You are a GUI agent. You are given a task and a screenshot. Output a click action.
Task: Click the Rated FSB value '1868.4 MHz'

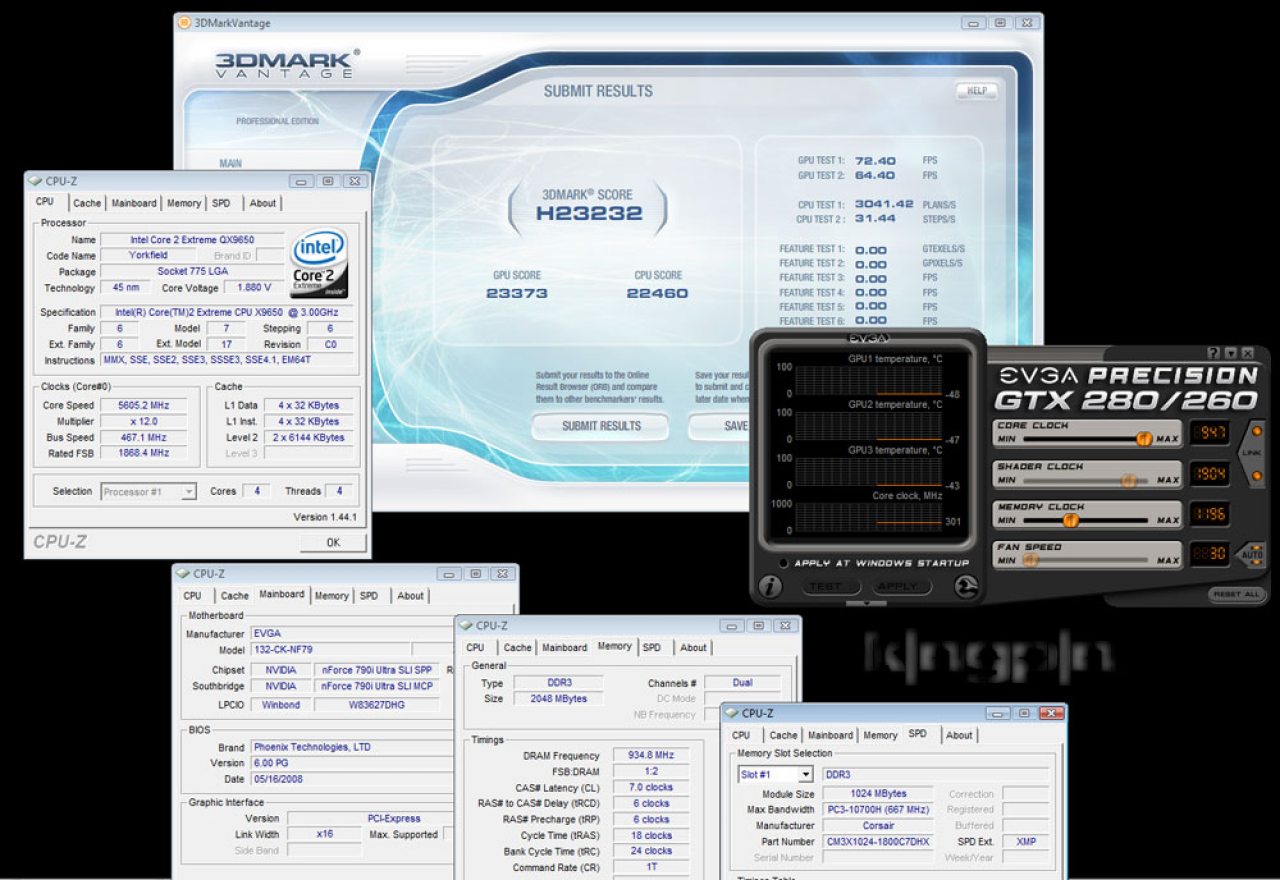[143, 453]
